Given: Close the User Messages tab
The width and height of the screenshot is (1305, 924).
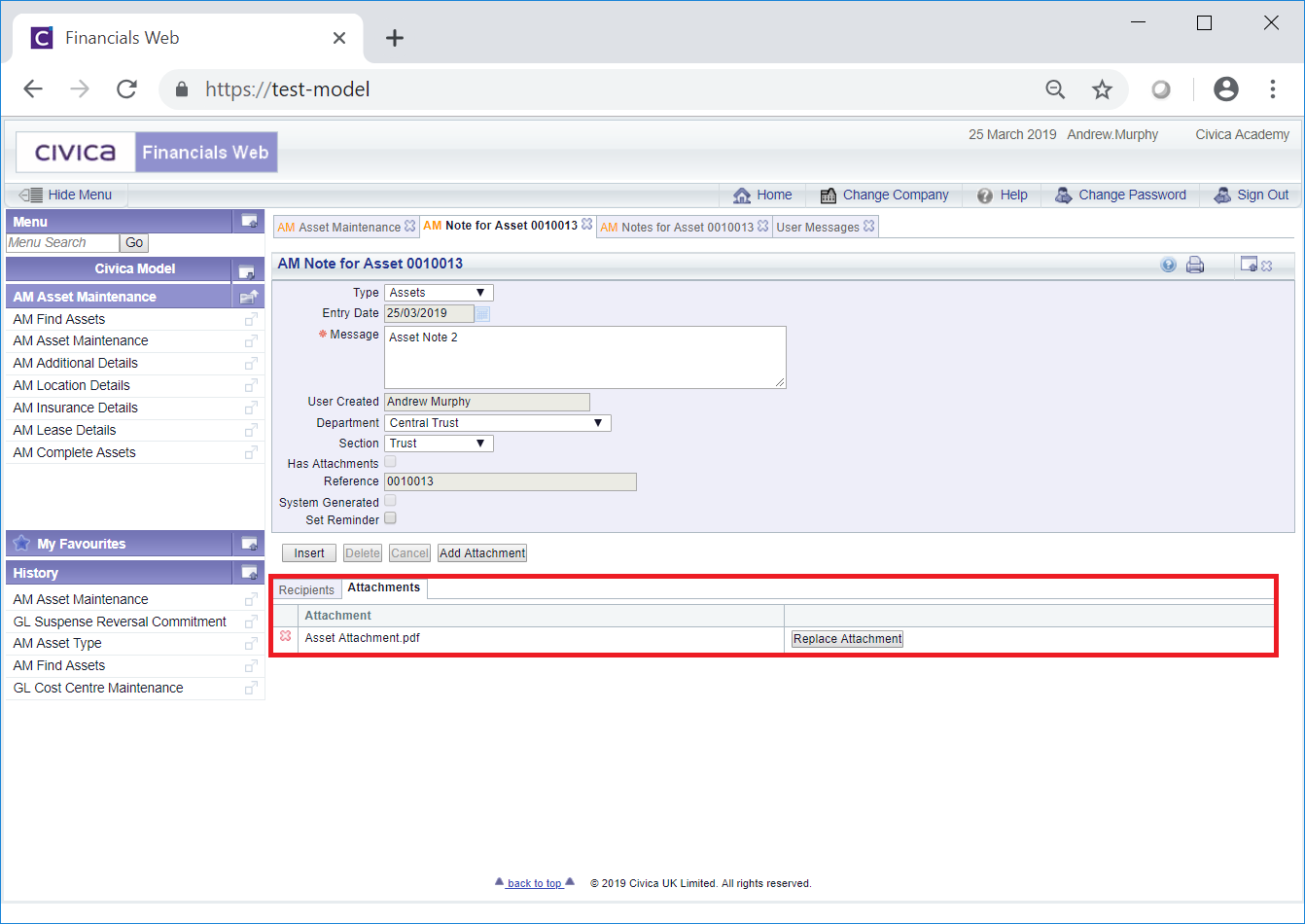Looking at the screenshot, I should click(869, 226).
